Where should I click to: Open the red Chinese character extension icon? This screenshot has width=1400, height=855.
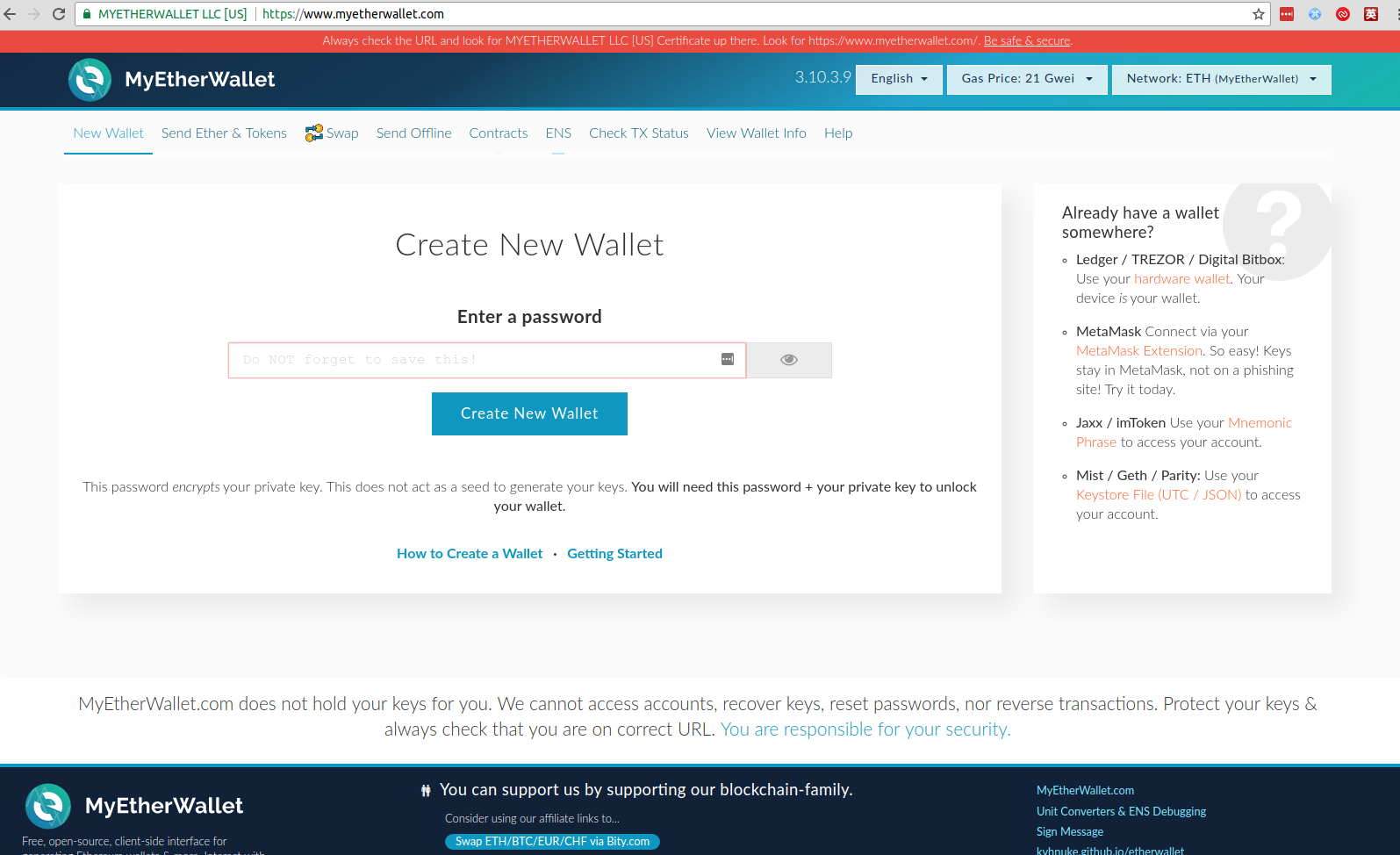pyautogui.click(x=1371, y=14)
